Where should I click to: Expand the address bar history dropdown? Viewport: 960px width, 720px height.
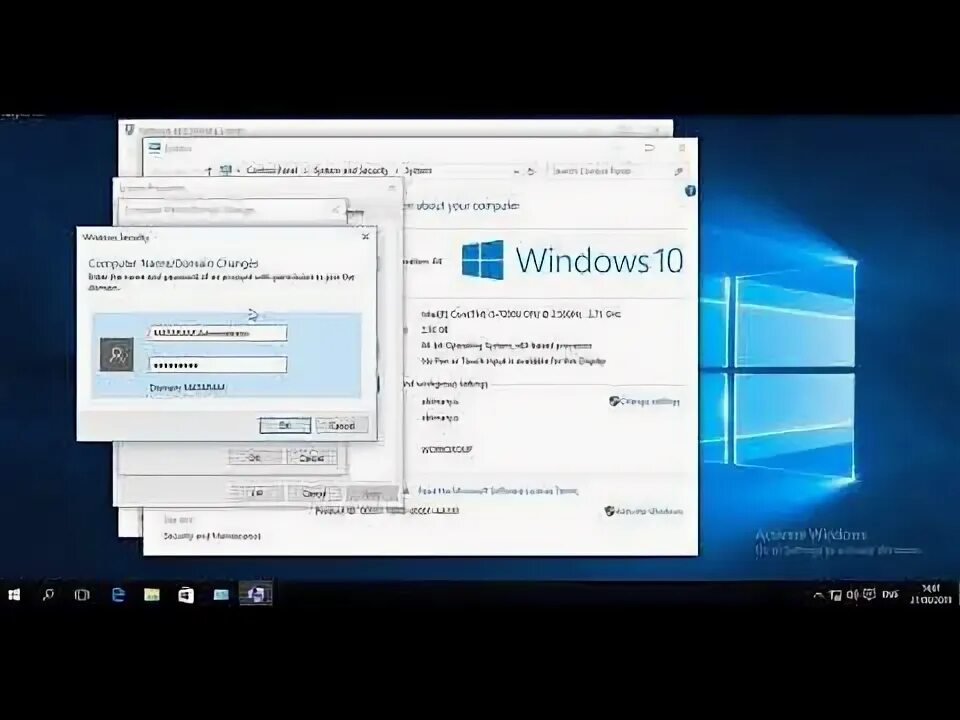click(516, 172)
